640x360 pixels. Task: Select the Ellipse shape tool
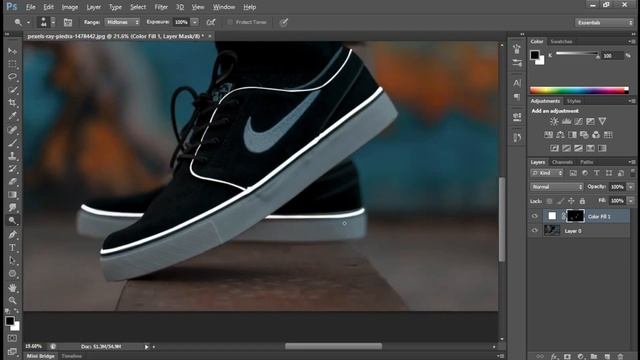(12, 273)
